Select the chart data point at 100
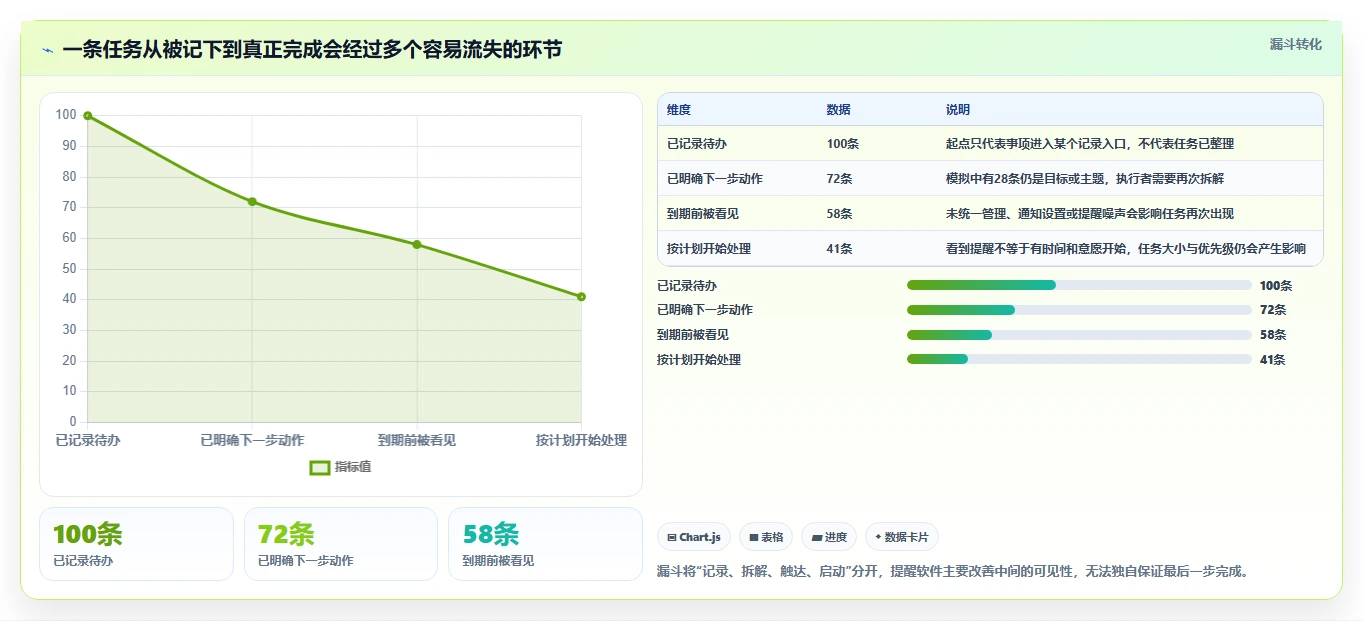 (x=88, y=116)
